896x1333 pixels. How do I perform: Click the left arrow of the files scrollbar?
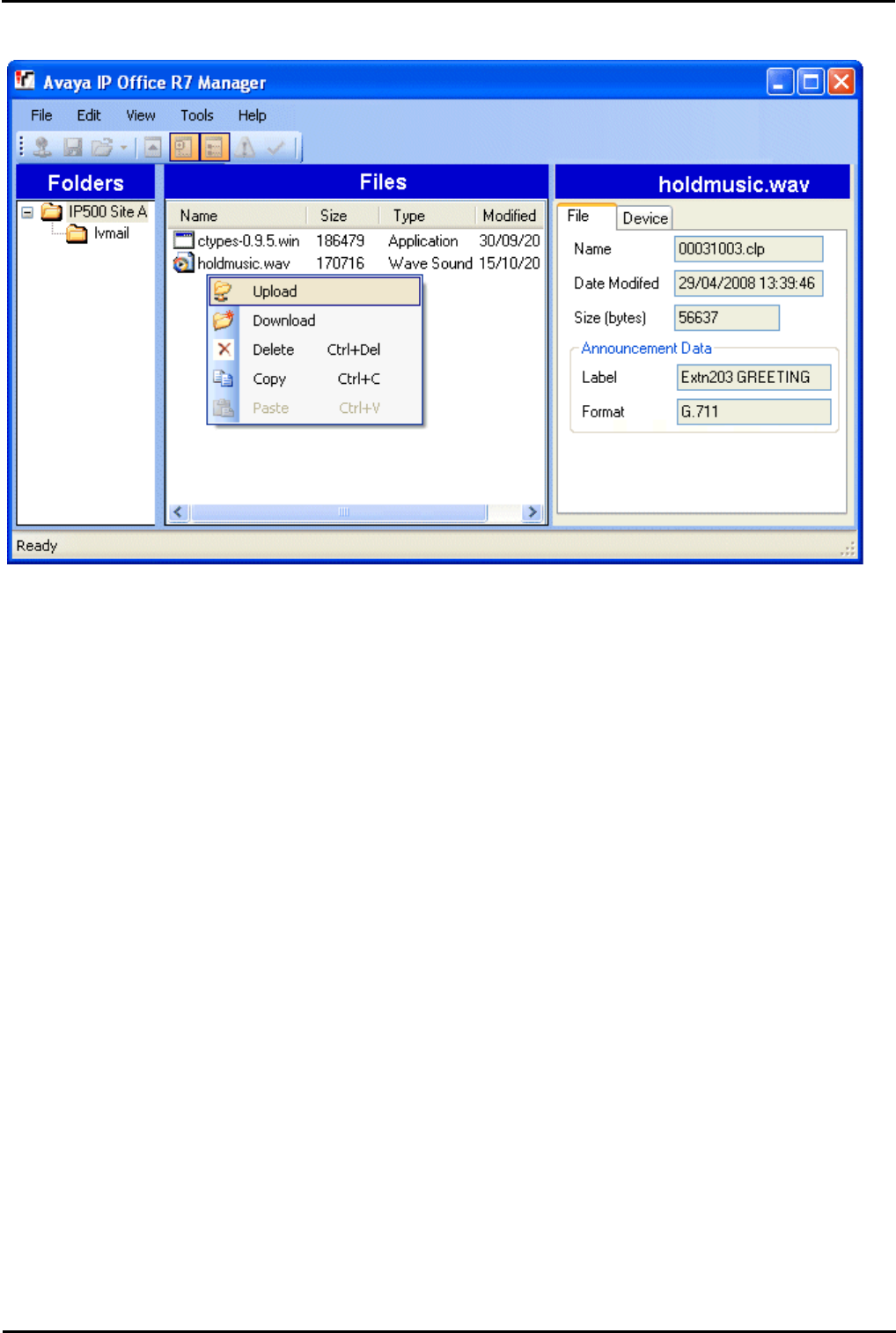pos(179,512)
